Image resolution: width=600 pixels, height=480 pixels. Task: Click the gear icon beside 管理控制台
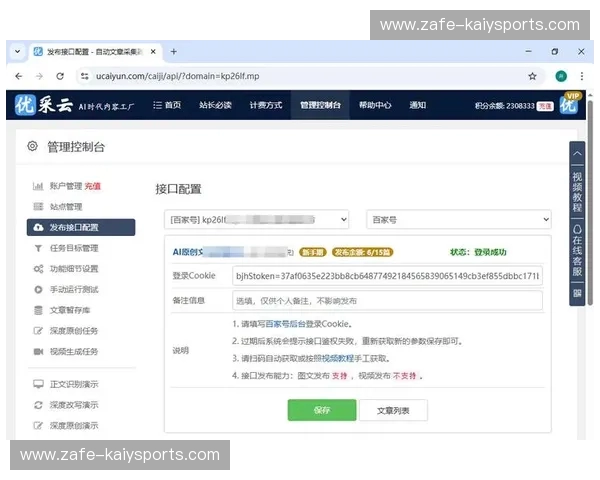coord(33,146)
